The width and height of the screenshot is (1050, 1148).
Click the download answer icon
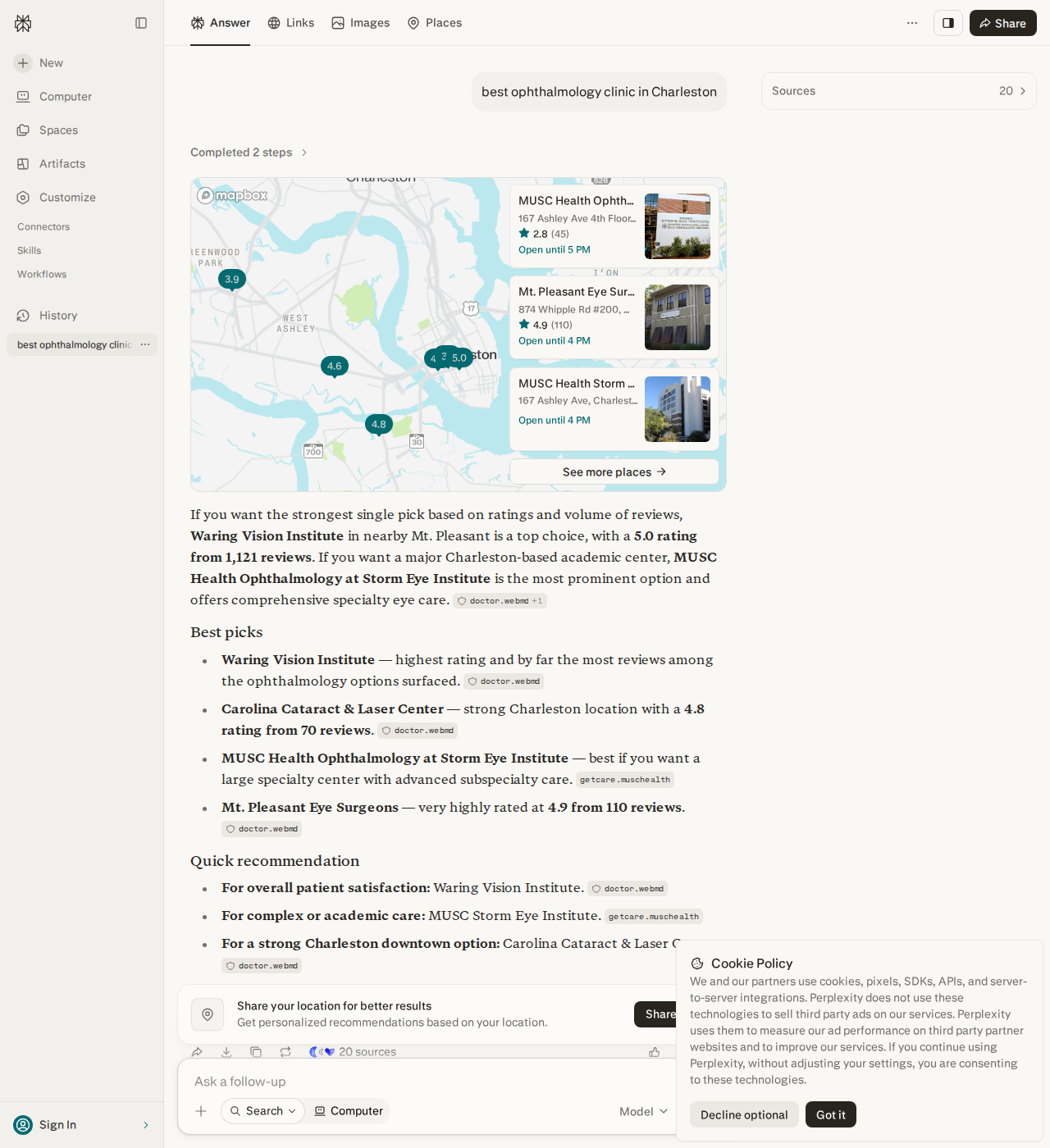[x=226, y=1052]
